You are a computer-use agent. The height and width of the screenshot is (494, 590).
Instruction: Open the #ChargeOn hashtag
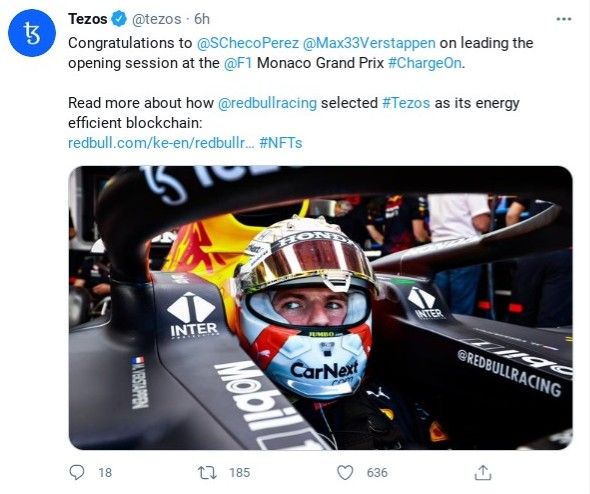pyautogui.click(x=425, y=63)
